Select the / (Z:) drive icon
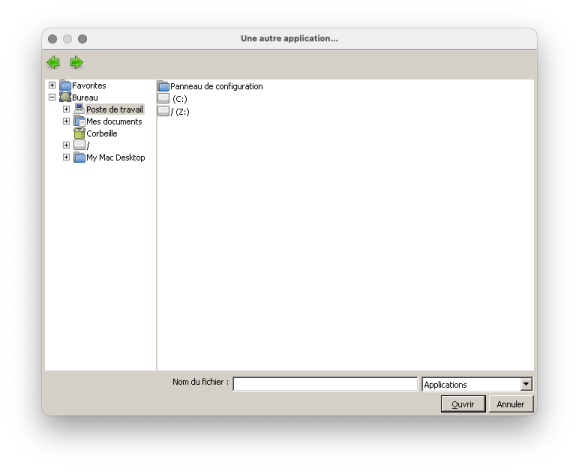 tap(164, 111)
